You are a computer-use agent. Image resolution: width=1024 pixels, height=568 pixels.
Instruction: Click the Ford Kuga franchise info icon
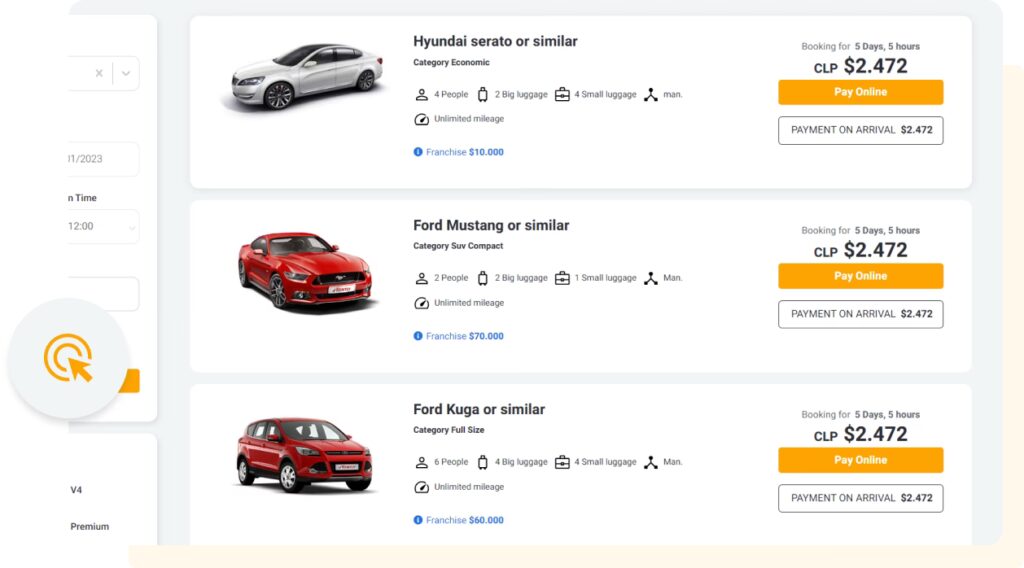(418, 520)
